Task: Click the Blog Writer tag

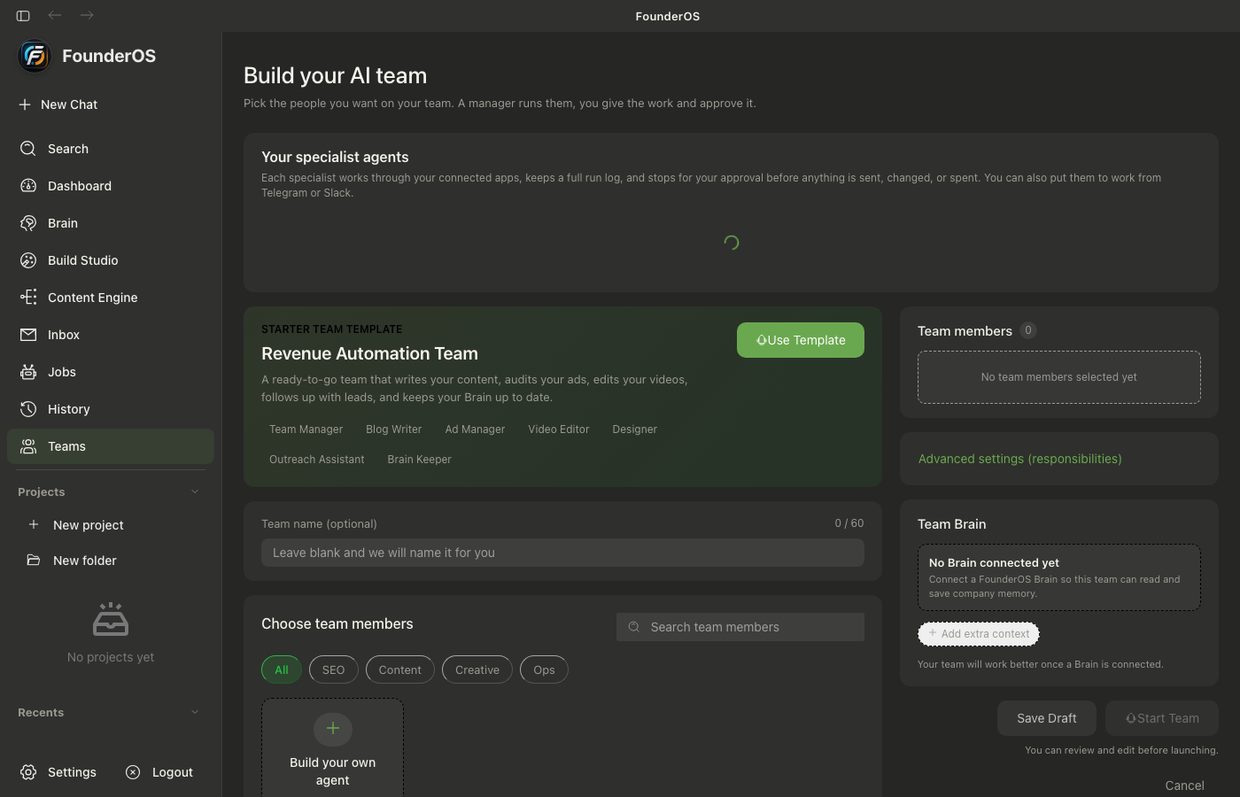Action: (x=394, y=429)
